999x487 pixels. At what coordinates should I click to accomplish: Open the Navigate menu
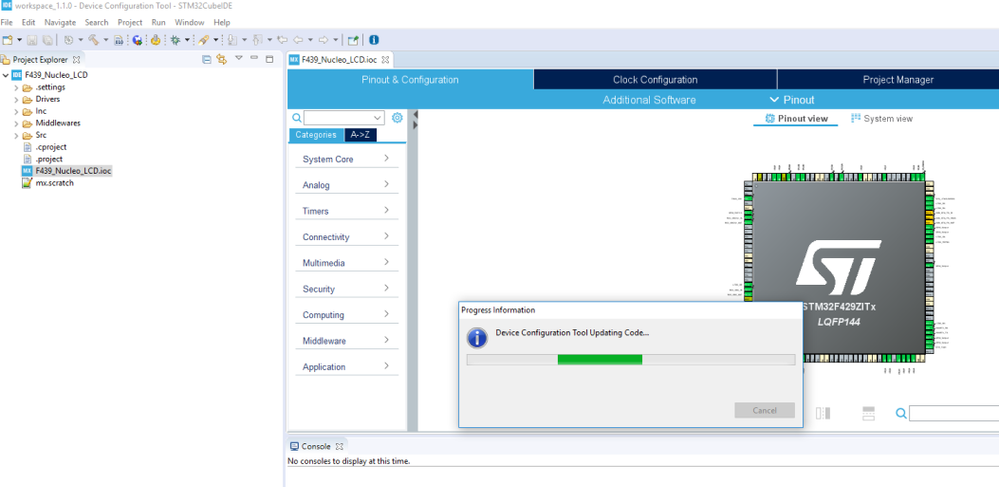click(x=60, y=22)
